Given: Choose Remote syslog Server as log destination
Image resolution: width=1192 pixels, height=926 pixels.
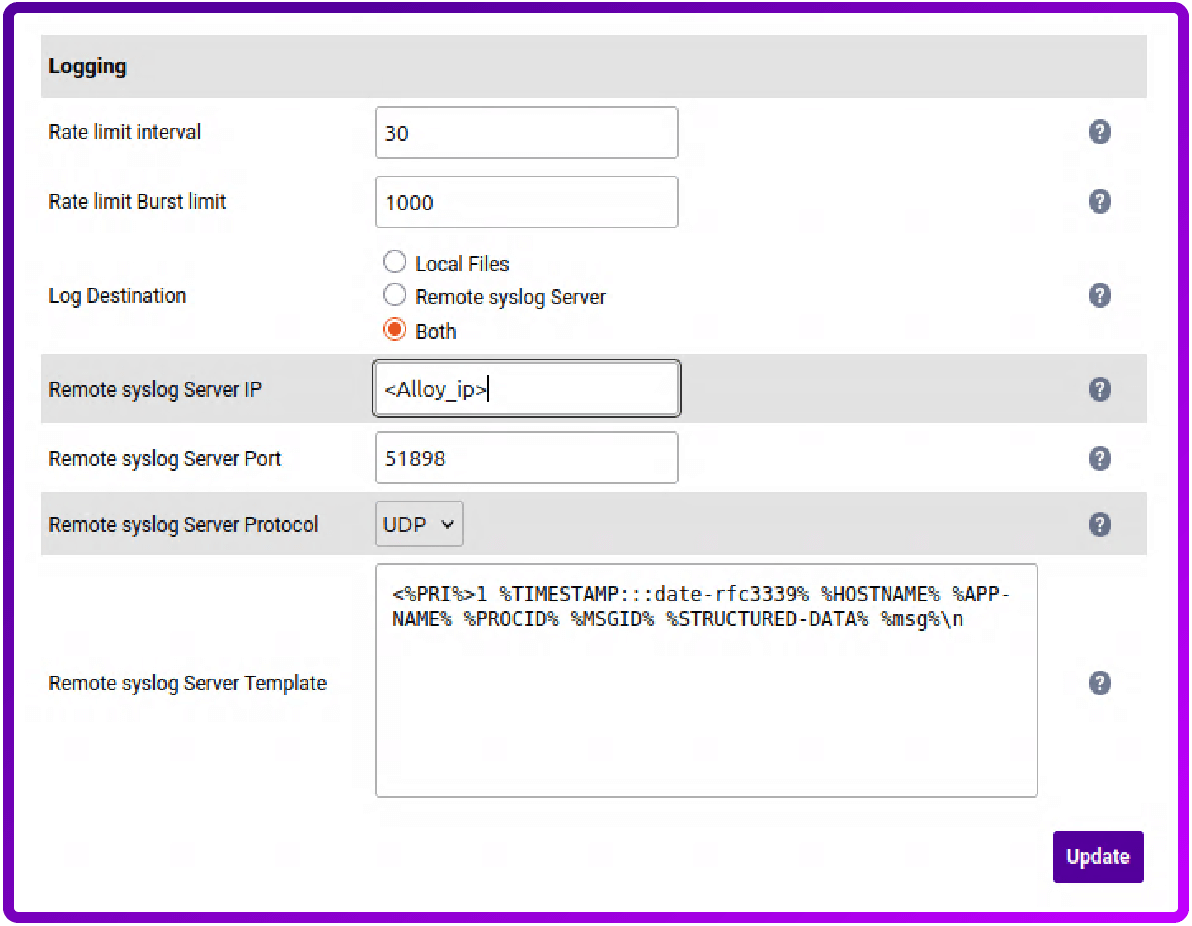Looking at the screenshot, I should pos(395,296).
